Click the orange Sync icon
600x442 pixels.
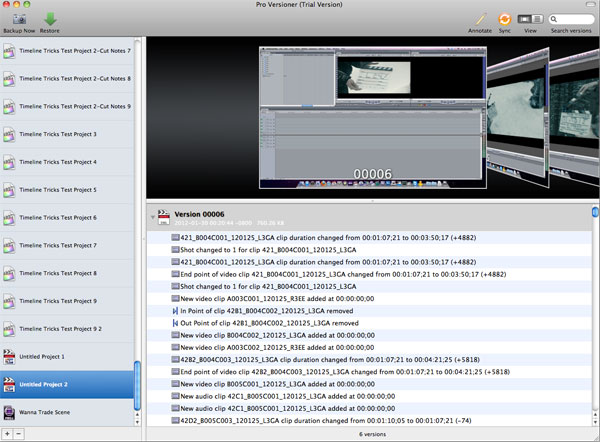[x=504, y=19]
